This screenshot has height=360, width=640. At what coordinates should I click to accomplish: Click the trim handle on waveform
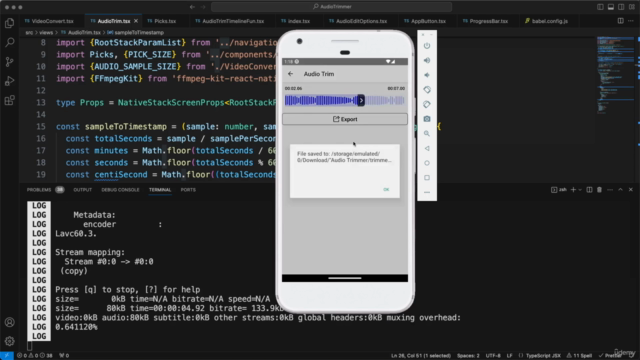click(x=361, y=100)
